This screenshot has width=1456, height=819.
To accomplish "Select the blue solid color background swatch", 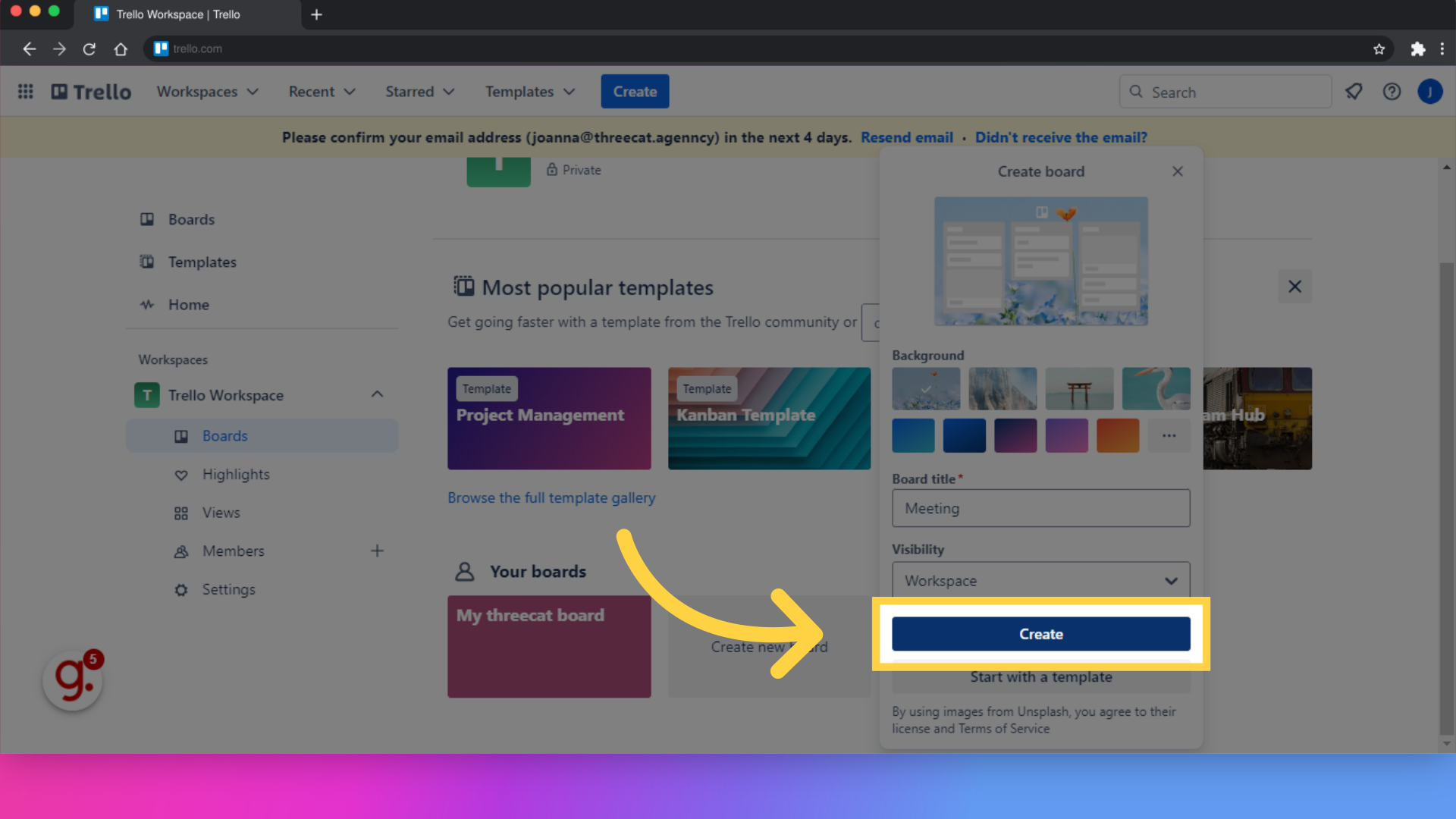I will (963, 435).
